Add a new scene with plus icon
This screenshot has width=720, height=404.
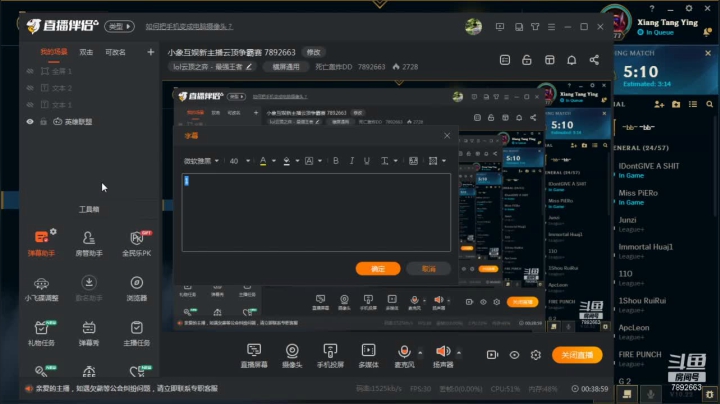click(151, 52)
